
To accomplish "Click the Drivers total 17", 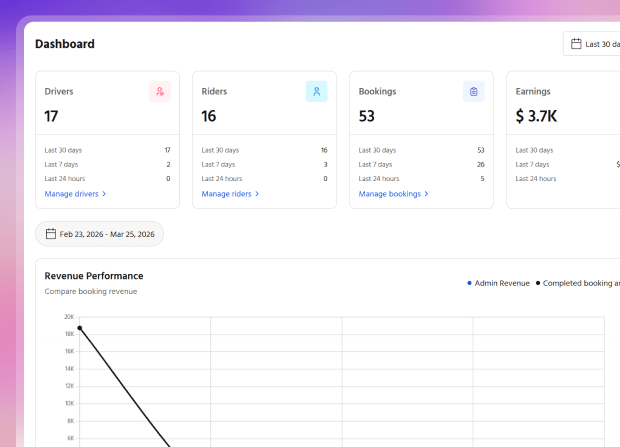I will coord(51,116).
